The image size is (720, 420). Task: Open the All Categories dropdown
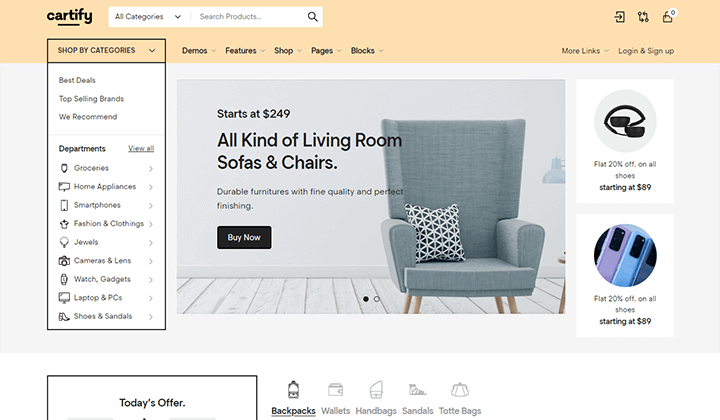tap(148, 17)
